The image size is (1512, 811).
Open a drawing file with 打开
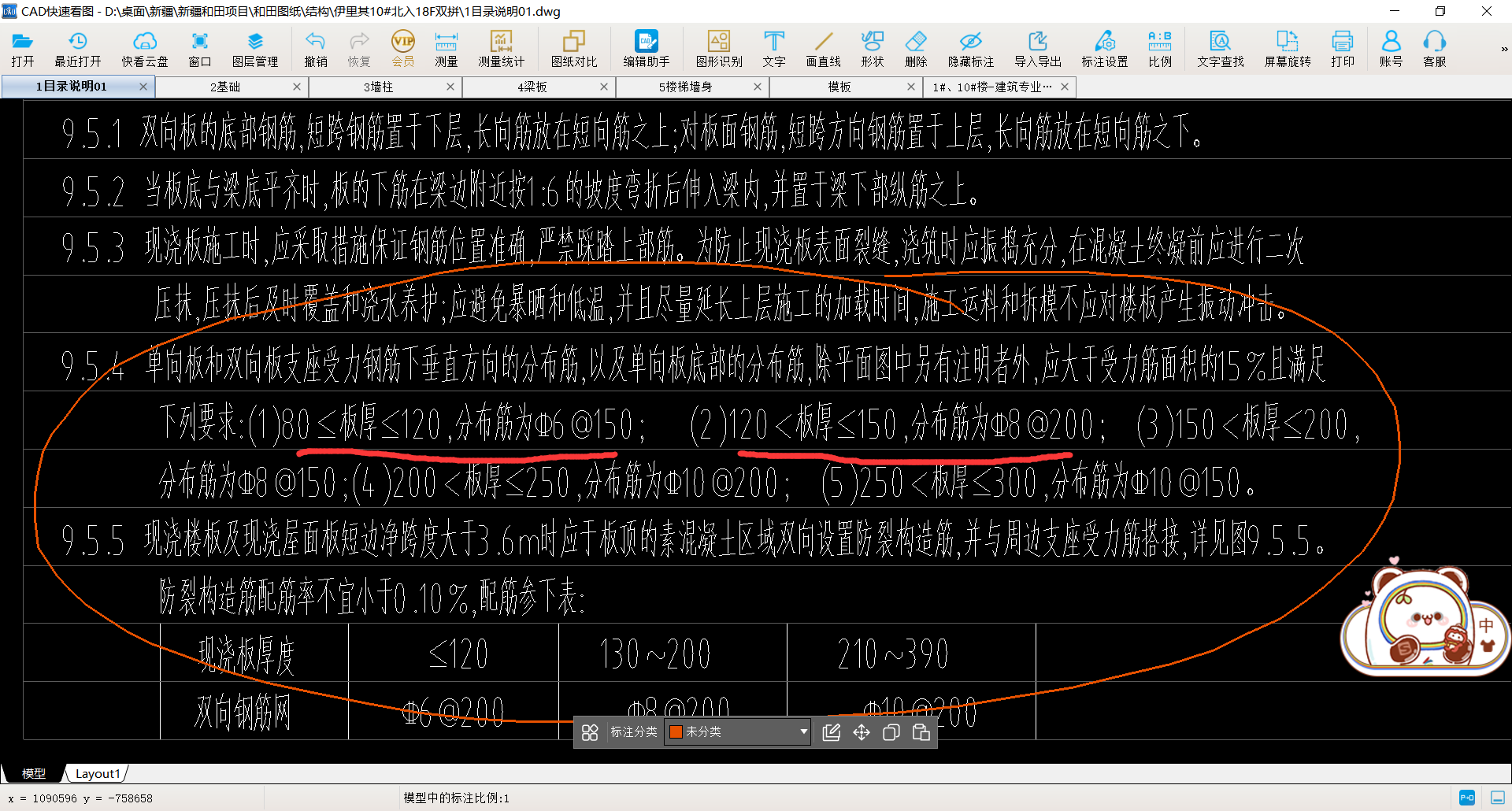22,49
